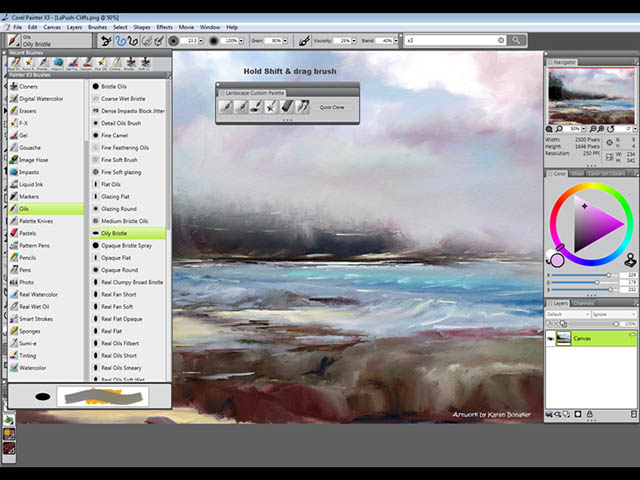The height and width of the screenshot is (480, 640).
Task: Select the Liquid Ink category
Action: pos(45,184)
